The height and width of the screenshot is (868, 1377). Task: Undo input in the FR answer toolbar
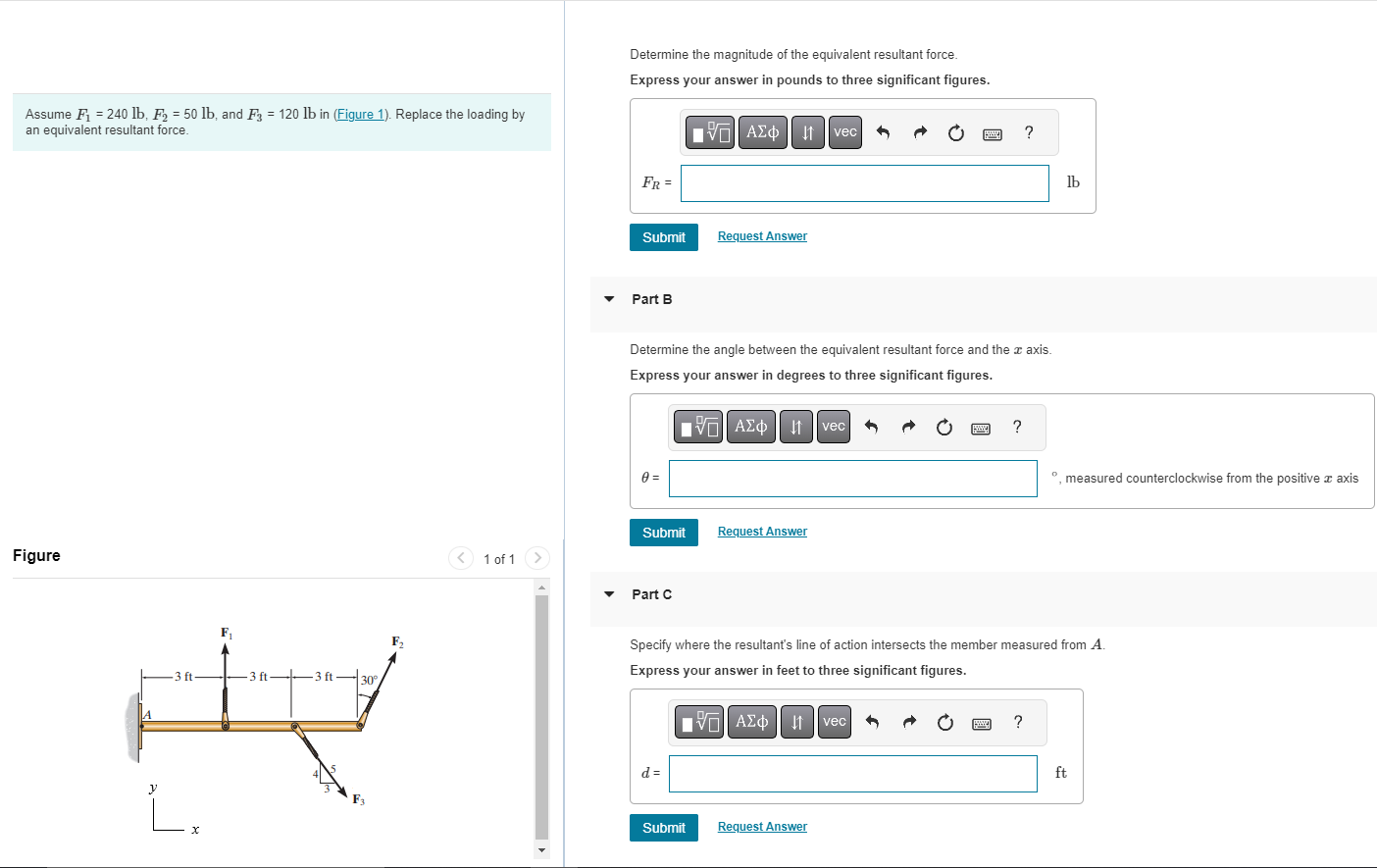(x=882, y=132)
